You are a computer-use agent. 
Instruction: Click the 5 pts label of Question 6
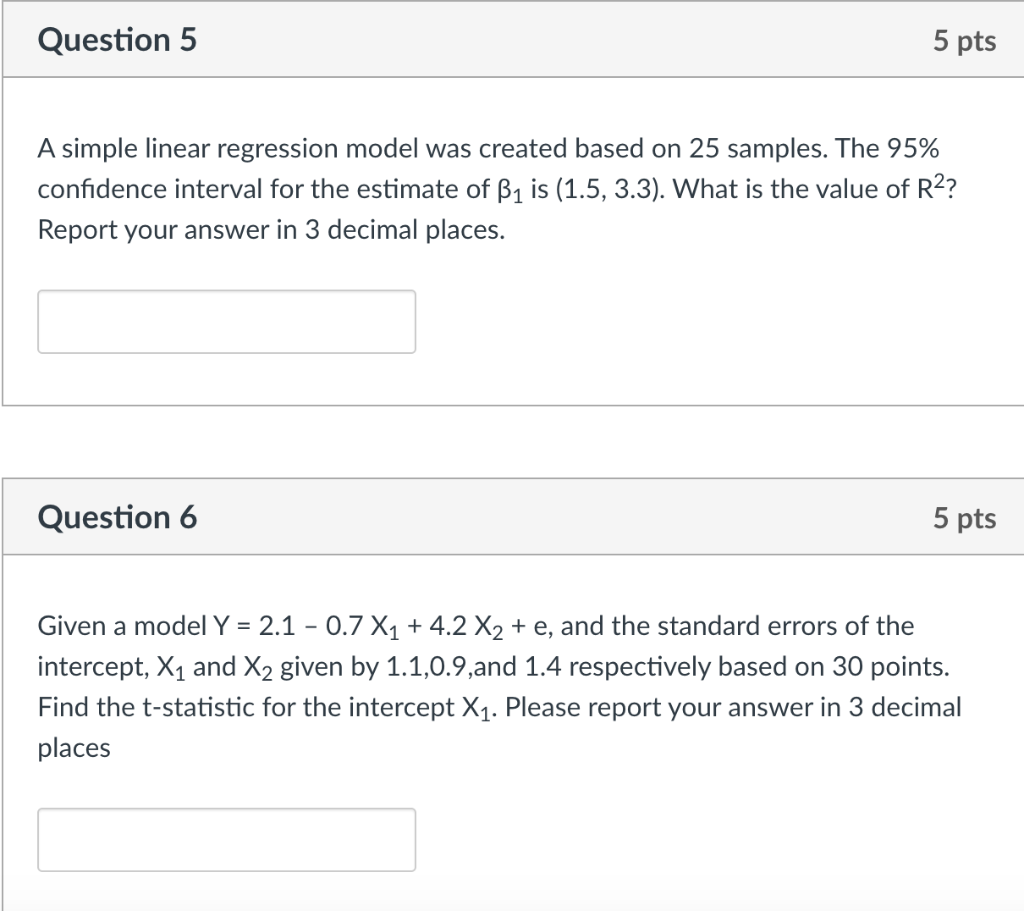[x=965, y=519]
